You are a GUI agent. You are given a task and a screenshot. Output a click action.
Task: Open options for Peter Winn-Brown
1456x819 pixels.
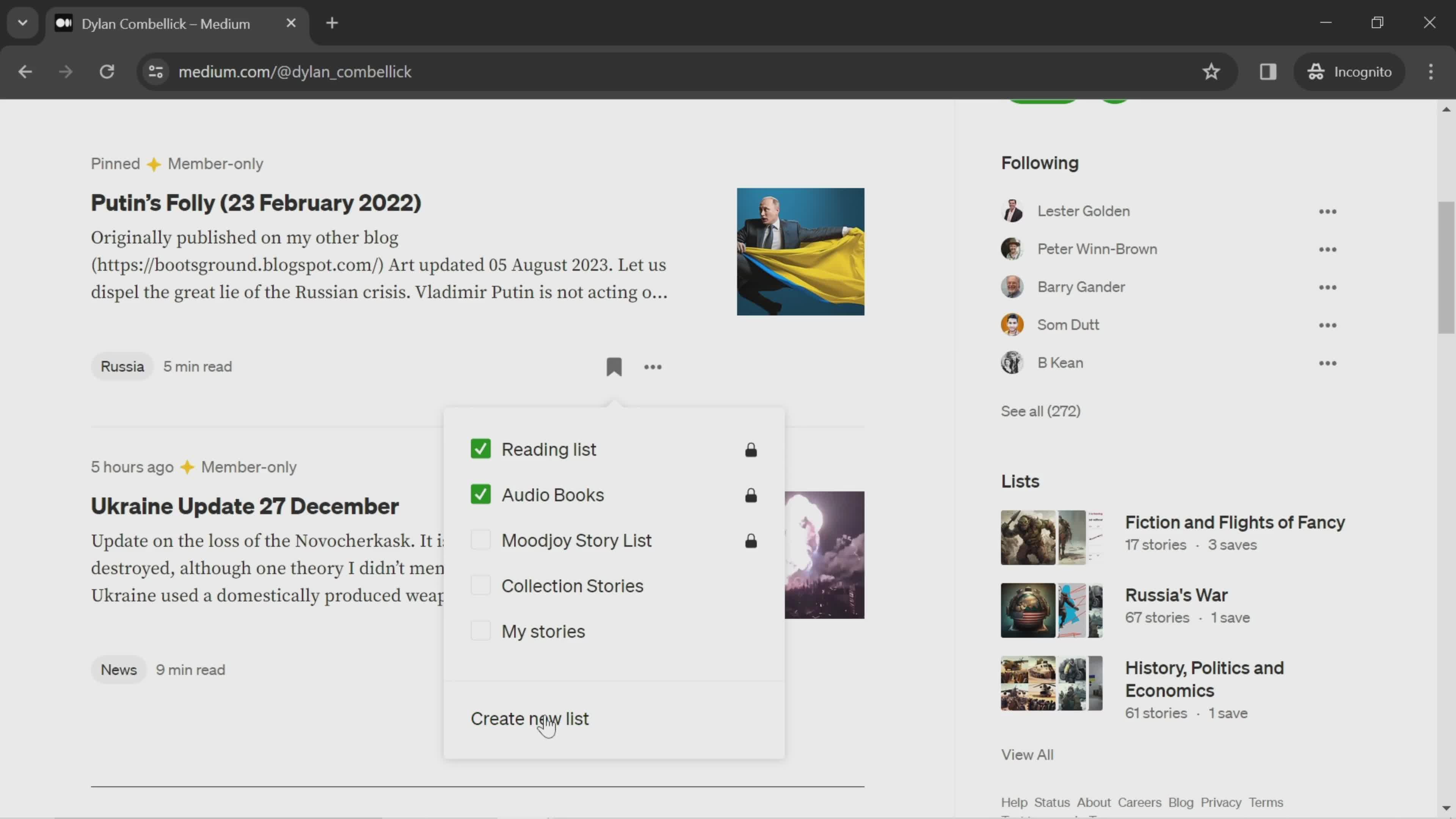point(1328,249)
